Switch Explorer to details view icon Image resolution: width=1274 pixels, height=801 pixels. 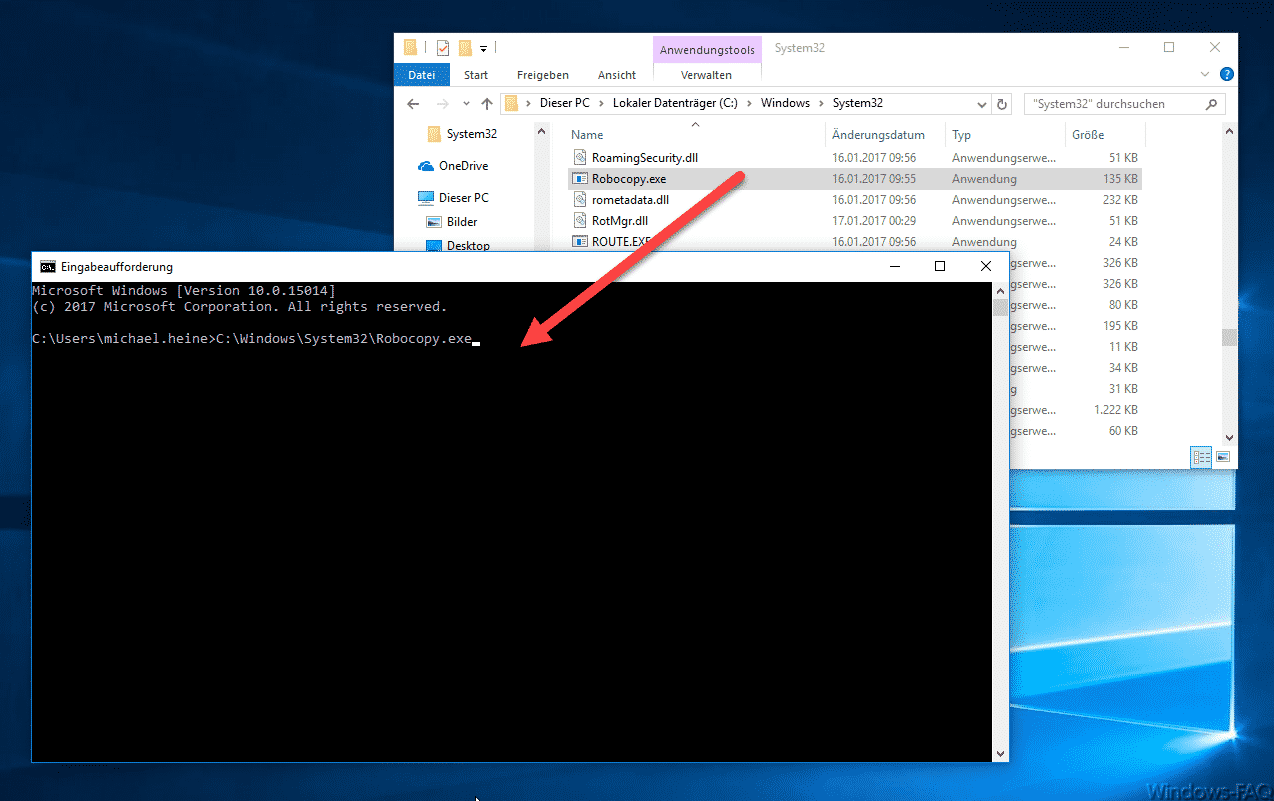tap(1201, 457)
